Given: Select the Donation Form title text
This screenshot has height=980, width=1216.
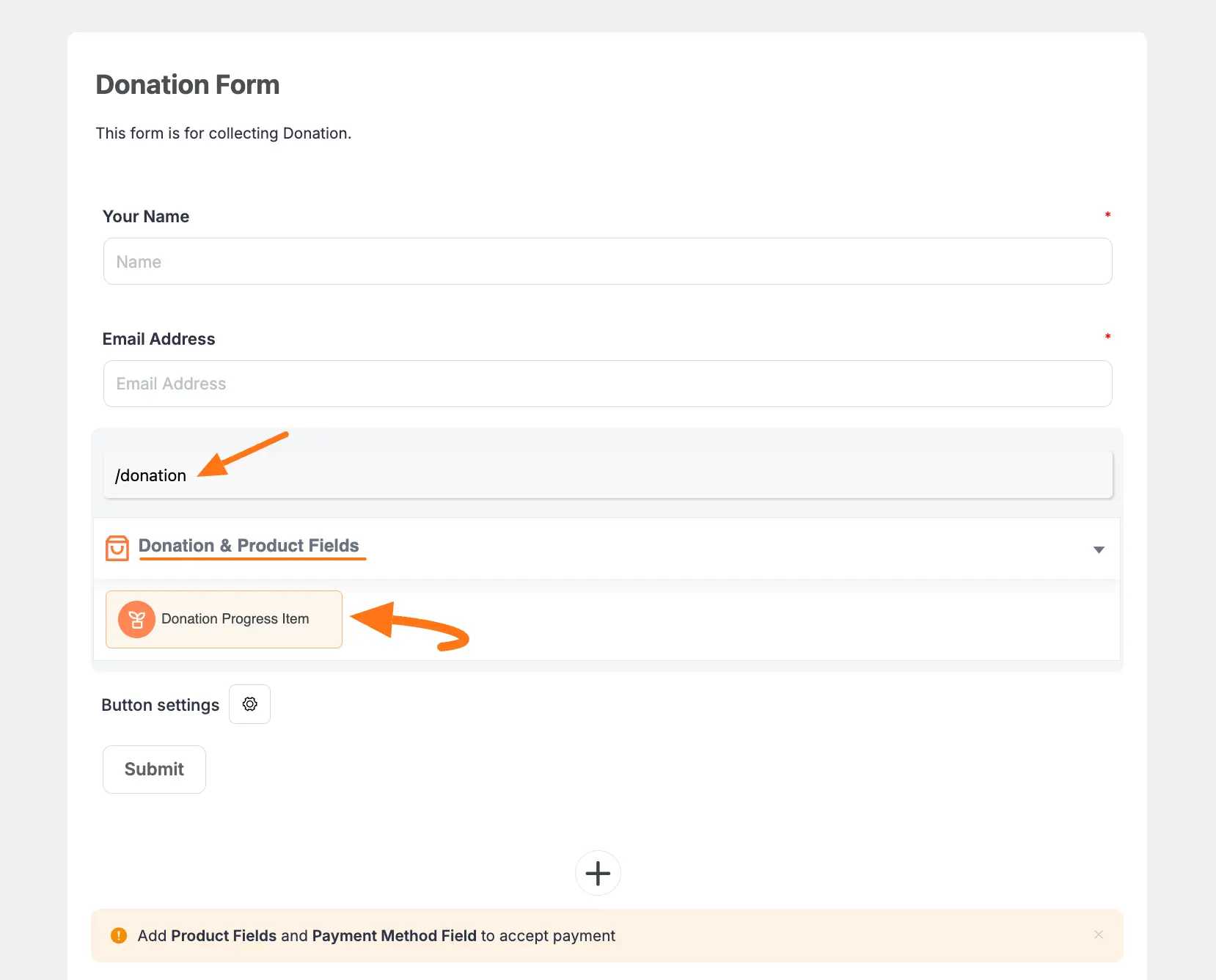Looking at the screenshot, I should (188, 85).
